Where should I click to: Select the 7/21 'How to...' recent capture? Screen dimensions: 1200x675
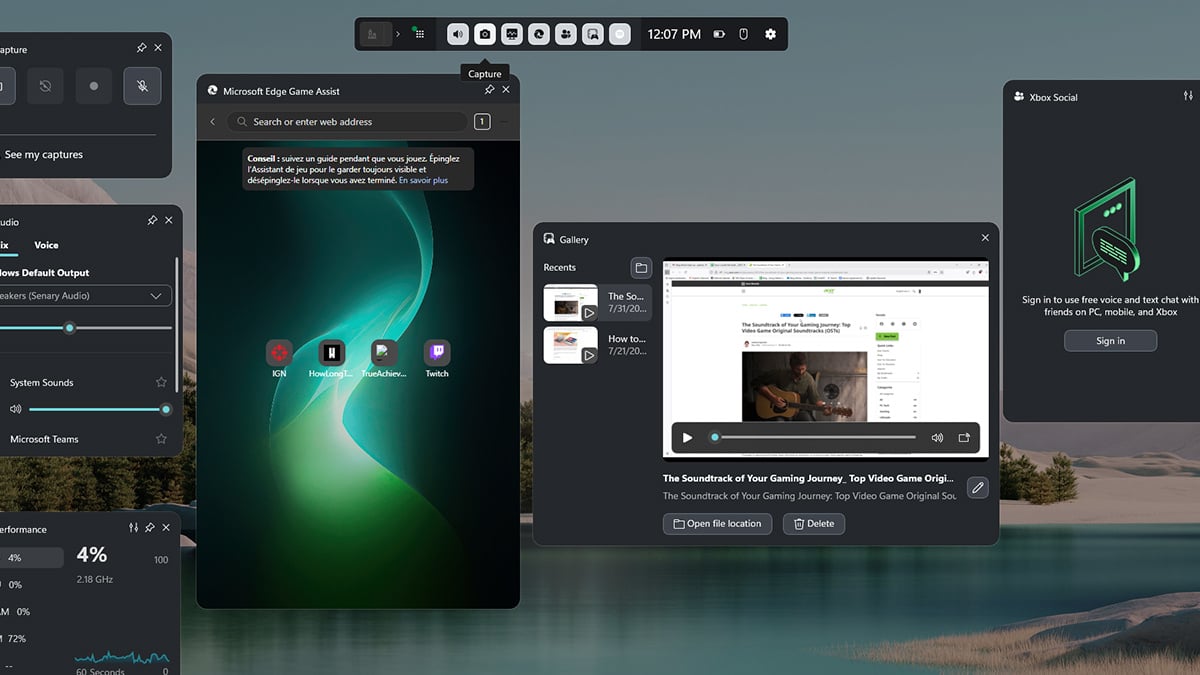click(597, 345)
